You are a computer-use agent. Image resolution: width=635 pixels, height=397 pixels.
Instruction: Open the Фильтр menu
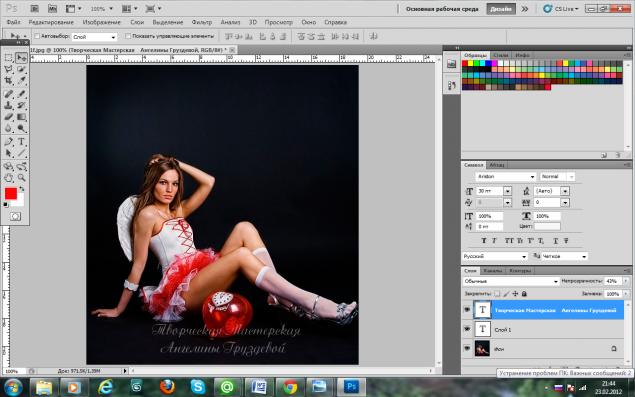(202, 22)
